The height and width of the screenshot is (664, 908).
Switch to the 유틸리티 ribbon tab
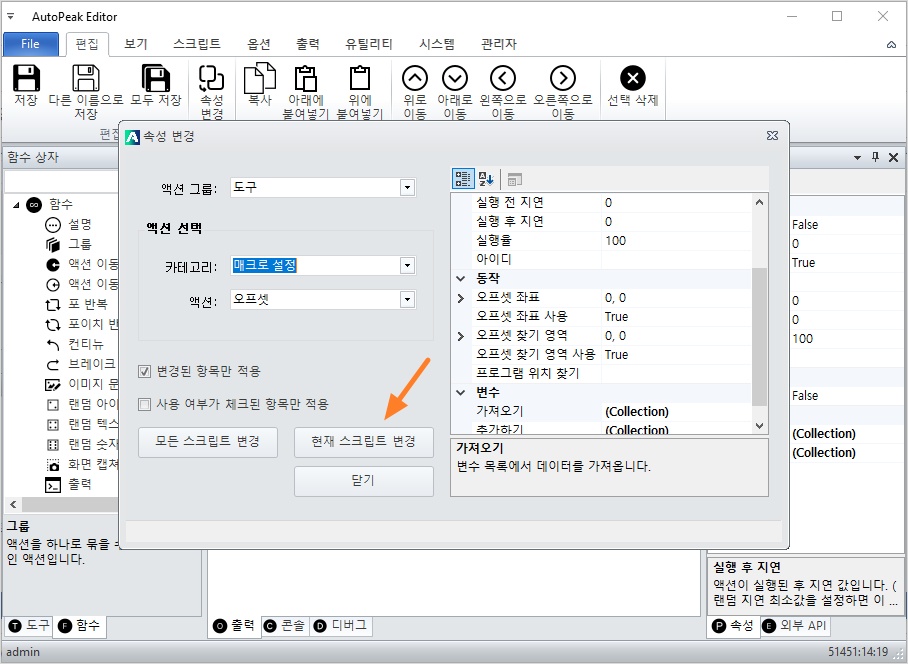(369, 44)
